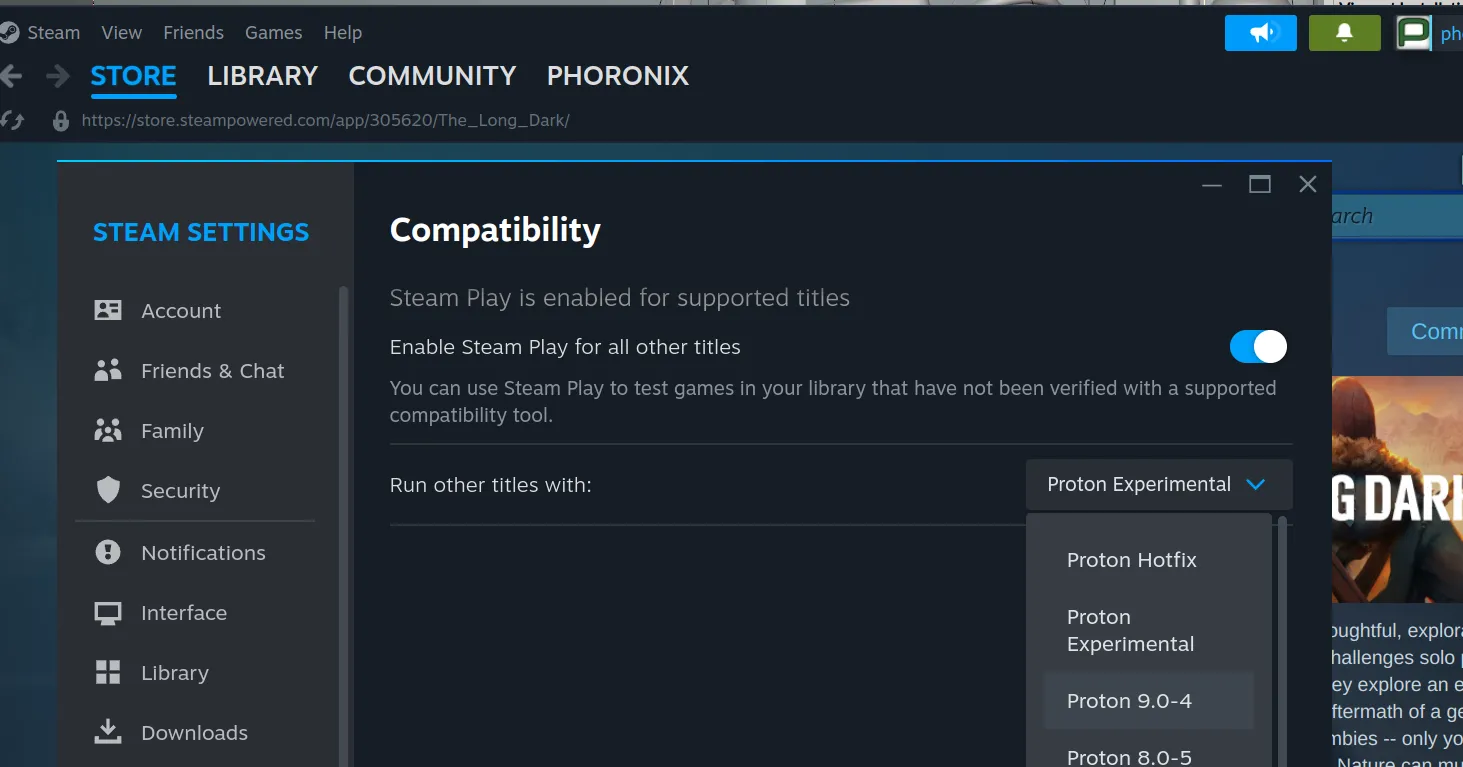
Task: Click the back navigation arrow
Action: 12,76
